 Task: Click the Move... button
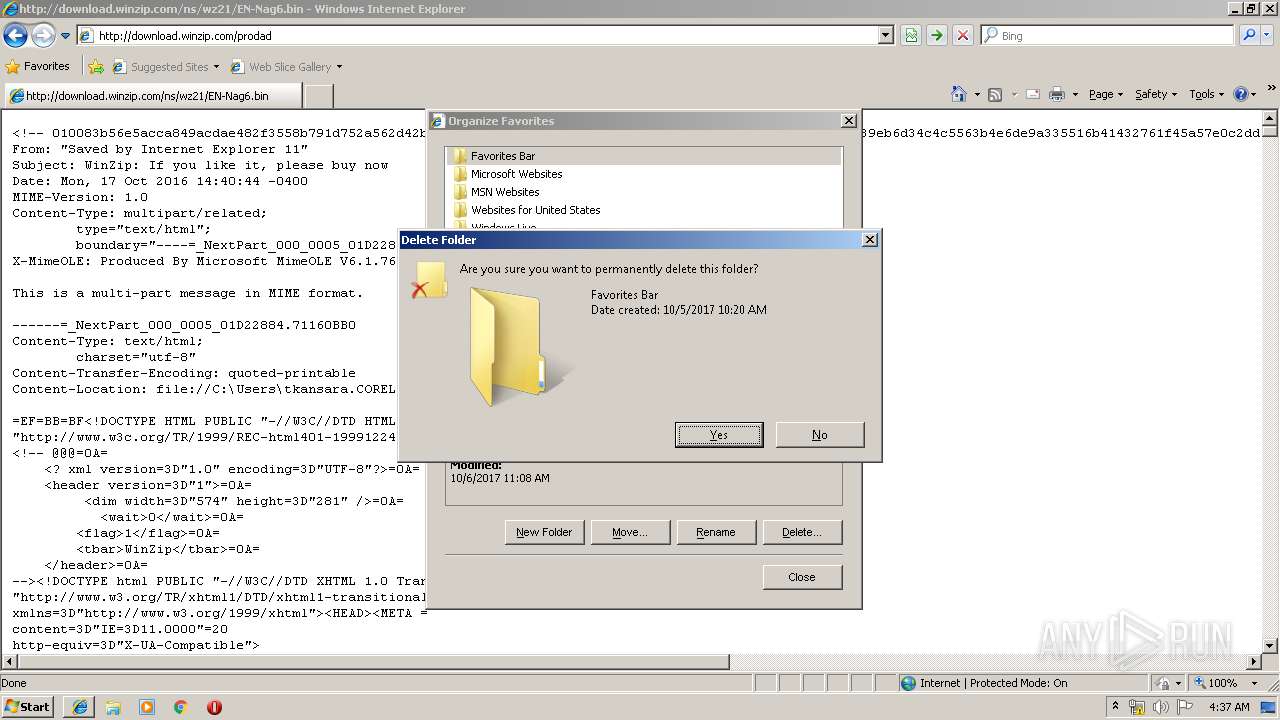click(x=630, y=532)
